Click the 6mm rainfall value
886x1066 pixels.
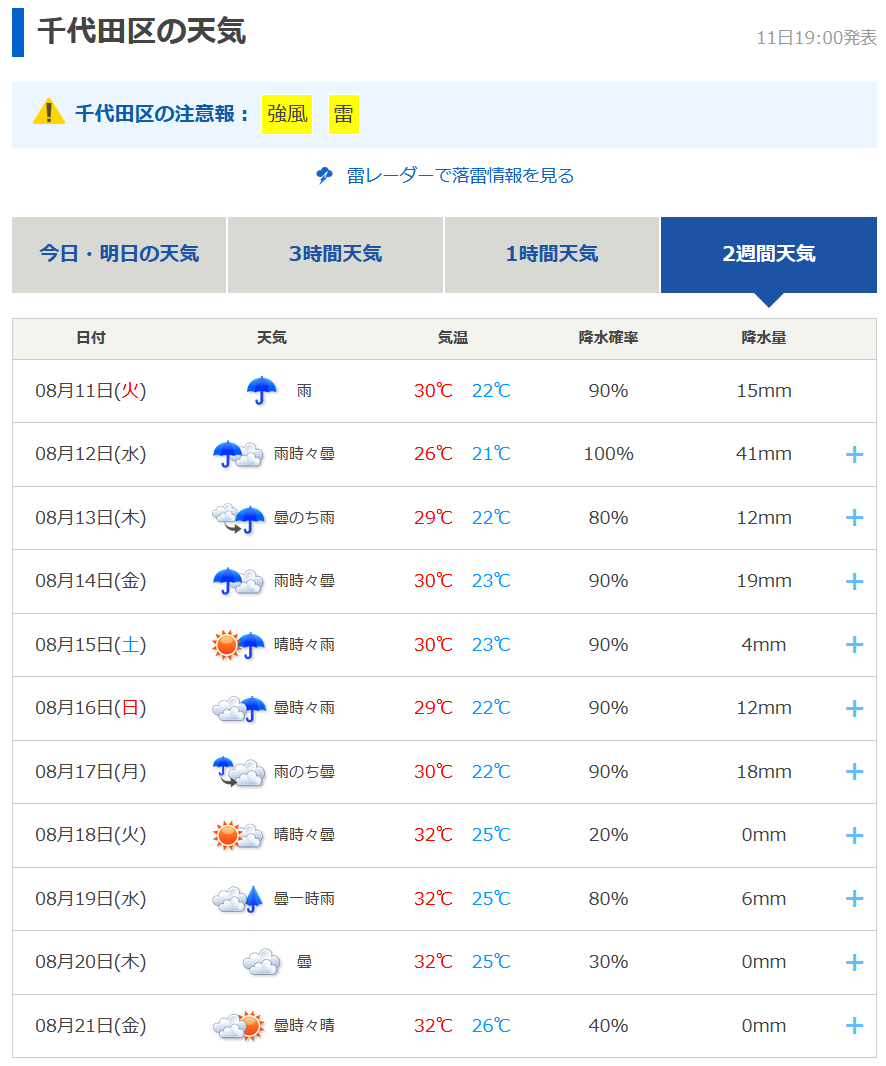[764, 899]
